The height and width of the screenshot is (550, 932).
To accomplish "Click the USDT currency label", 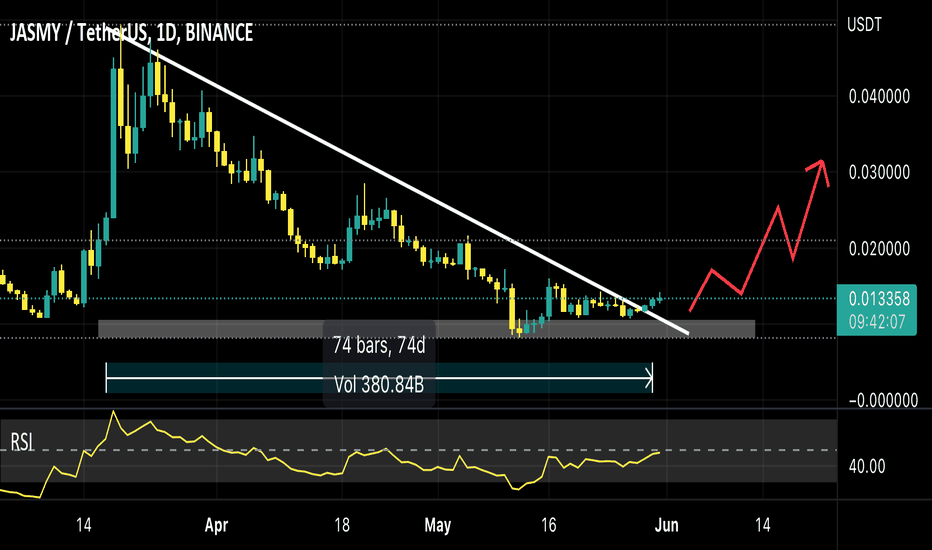I will 864,25.
